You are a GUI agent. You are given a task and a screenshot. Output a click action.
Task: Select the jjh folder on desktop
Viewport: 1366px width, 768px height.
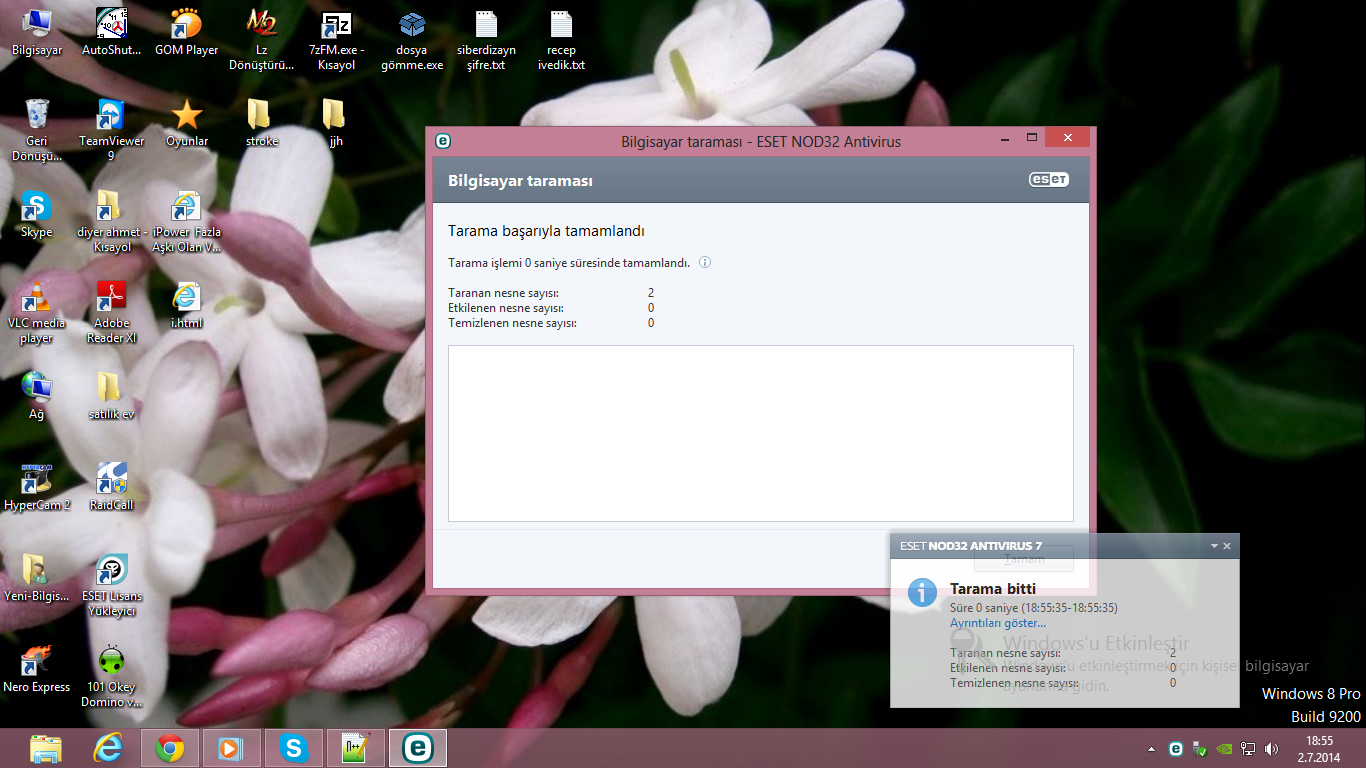click(336, 123)
